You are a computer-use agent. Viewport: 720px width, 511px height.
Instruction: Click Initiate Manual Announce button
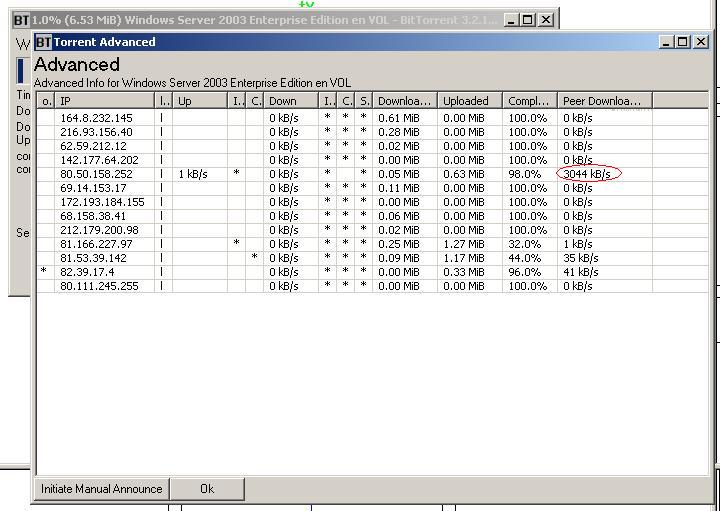(101, 489)
